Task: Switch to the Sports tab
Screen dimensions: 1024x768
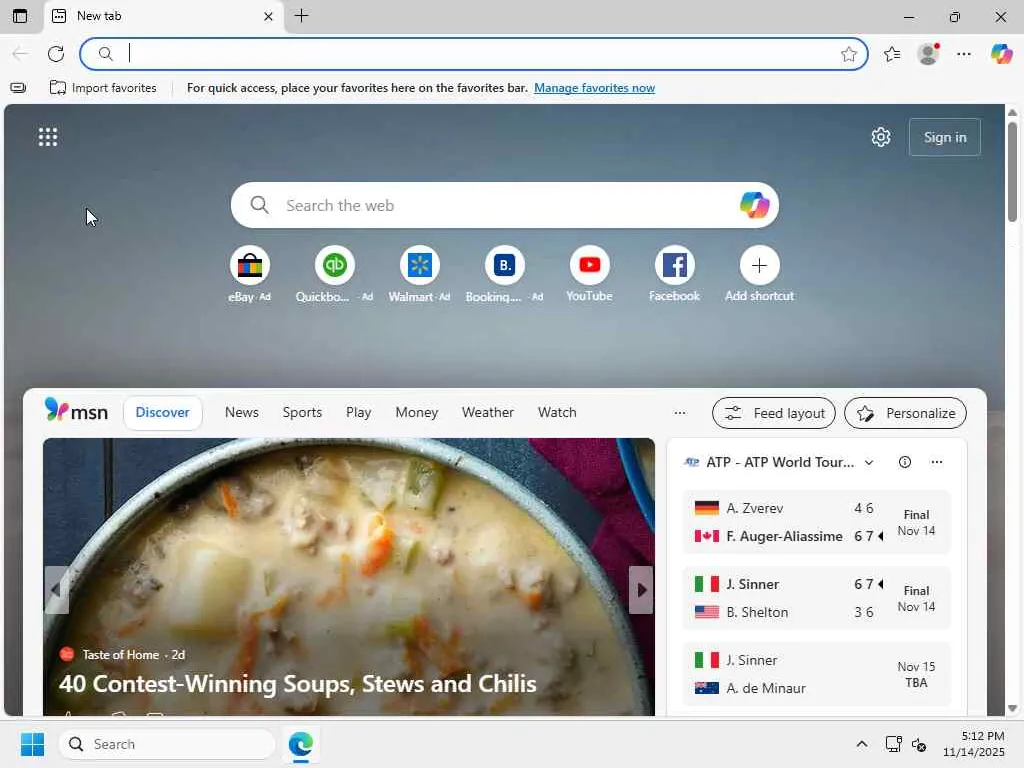Action: pos(302,413)
